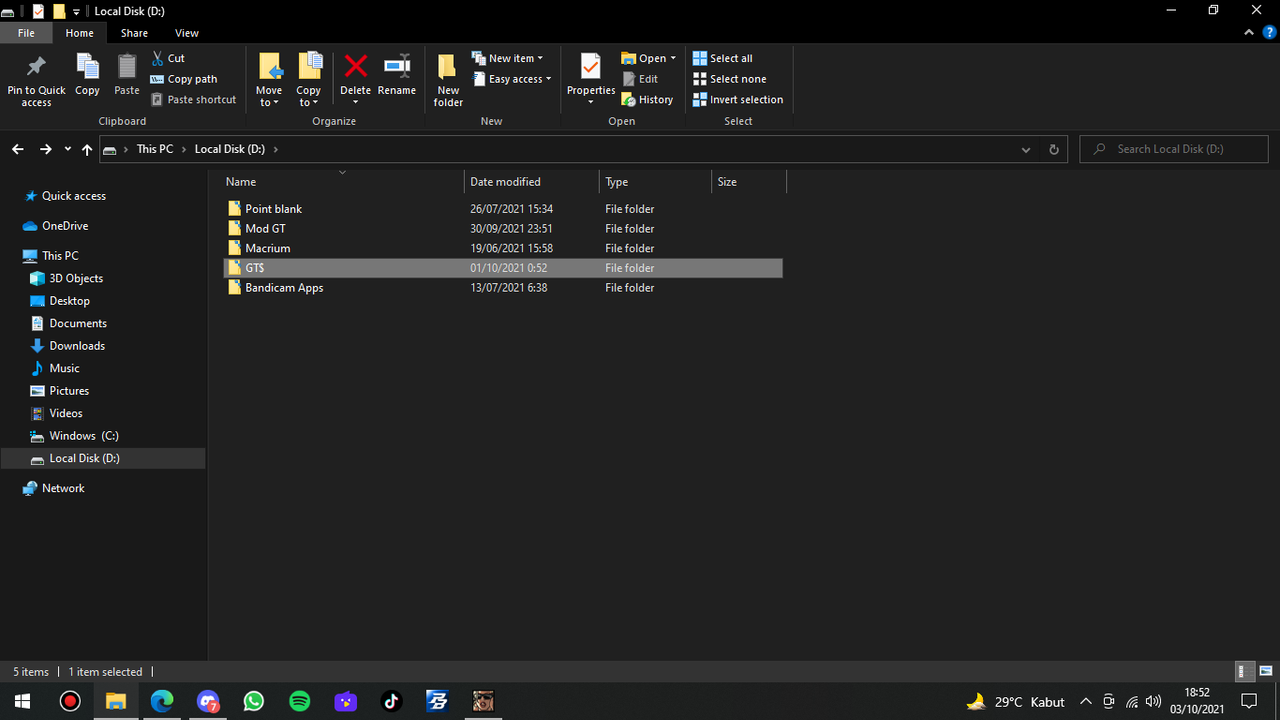Screen dimensions: 1280x720
Task: Click Select none
Action: 730,79
